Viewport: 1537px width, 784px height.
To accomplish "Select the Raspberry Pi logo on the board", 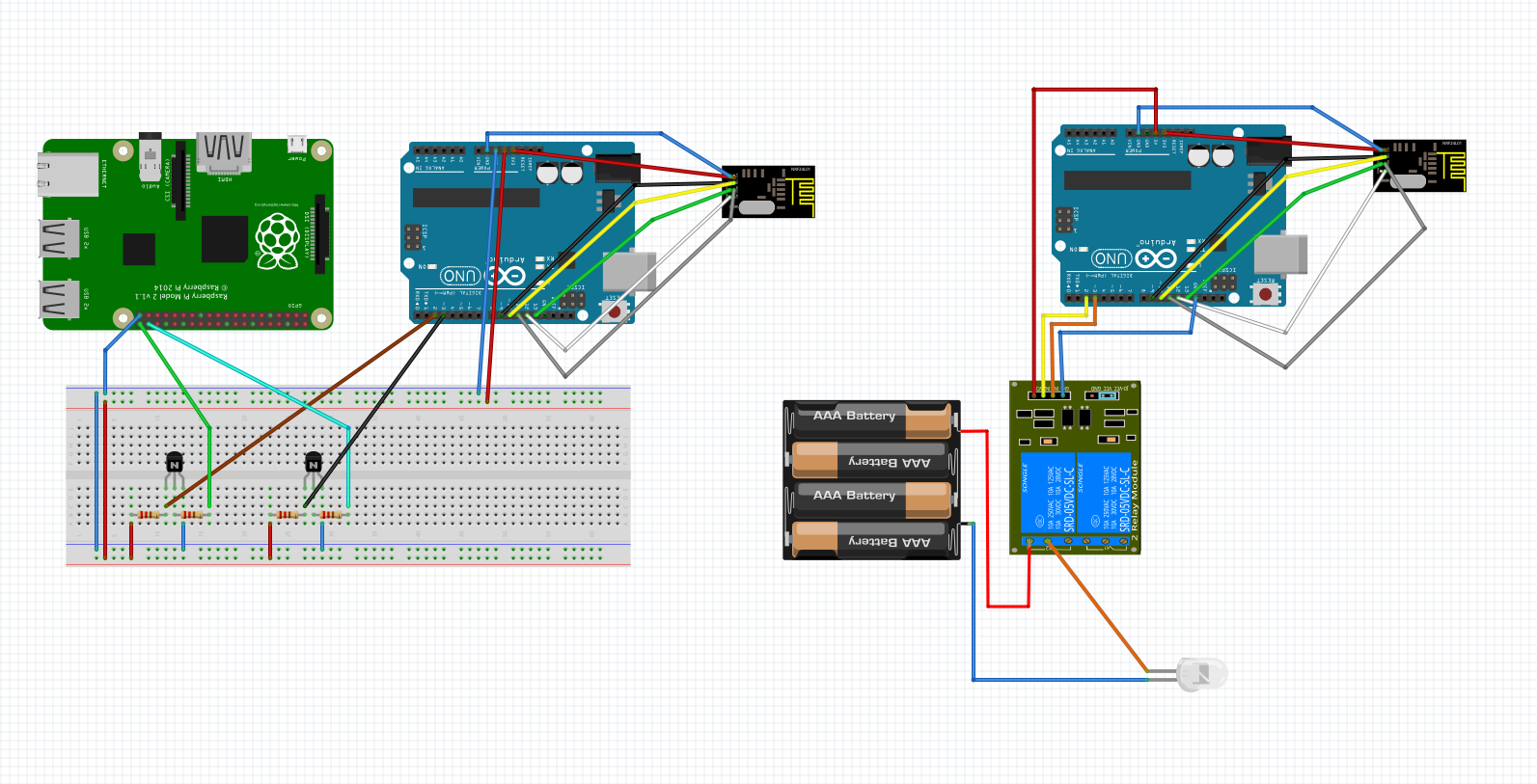I will click(x=277, y=240).
